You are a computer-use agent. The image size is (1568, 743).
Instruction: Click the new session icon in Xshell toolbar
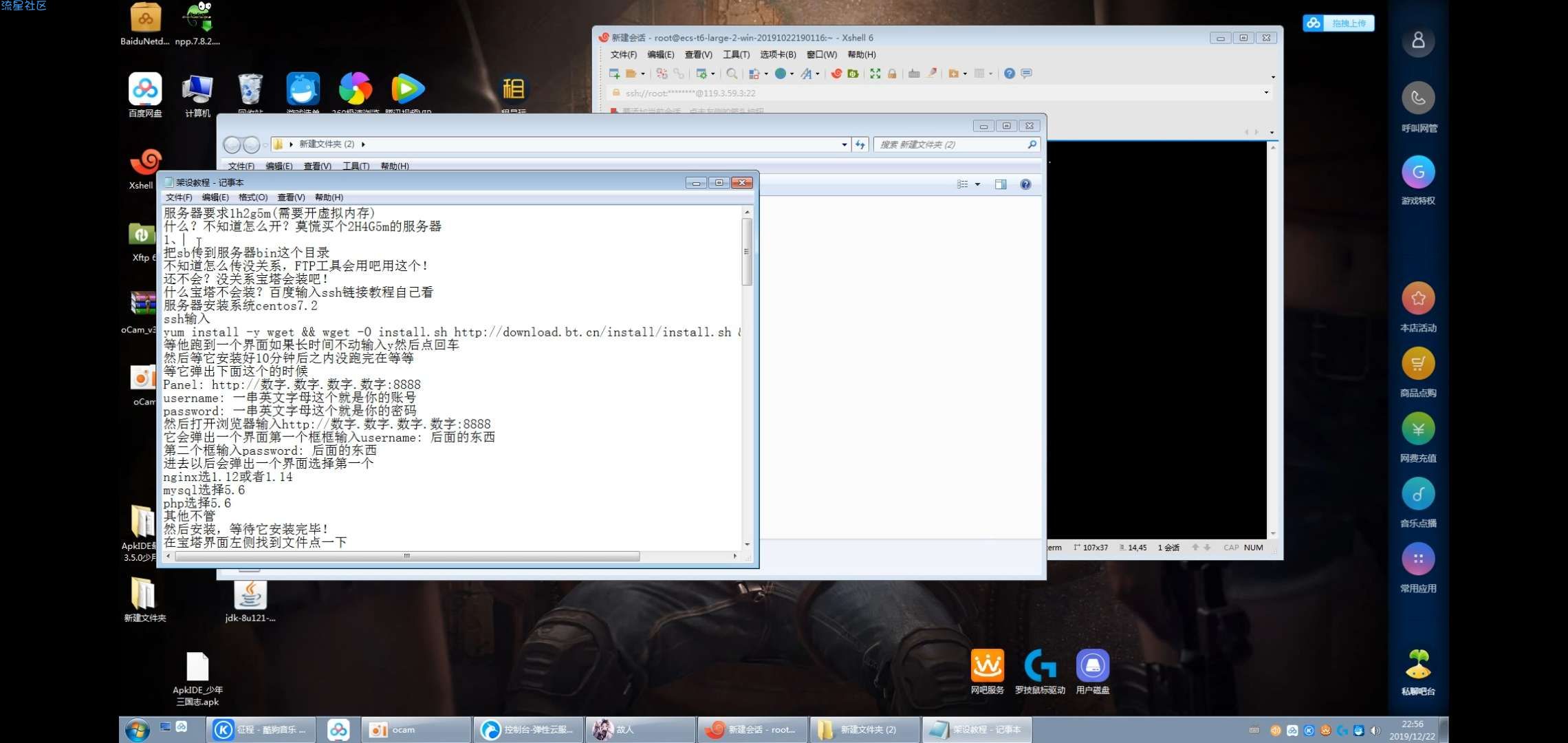(x=614, y=74)
